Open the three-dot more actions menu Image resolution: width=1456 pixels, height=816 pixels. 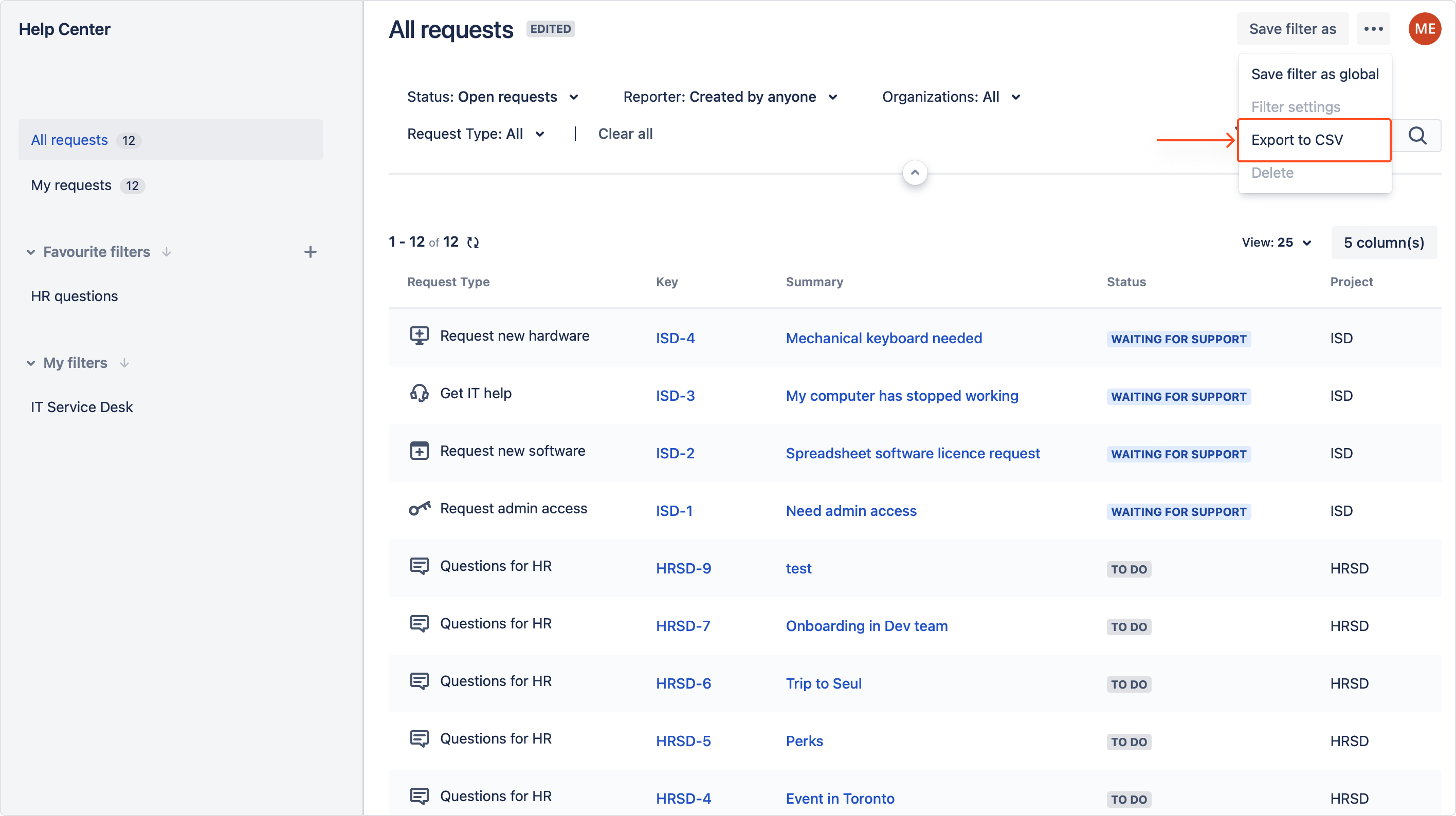(1373, 29)
